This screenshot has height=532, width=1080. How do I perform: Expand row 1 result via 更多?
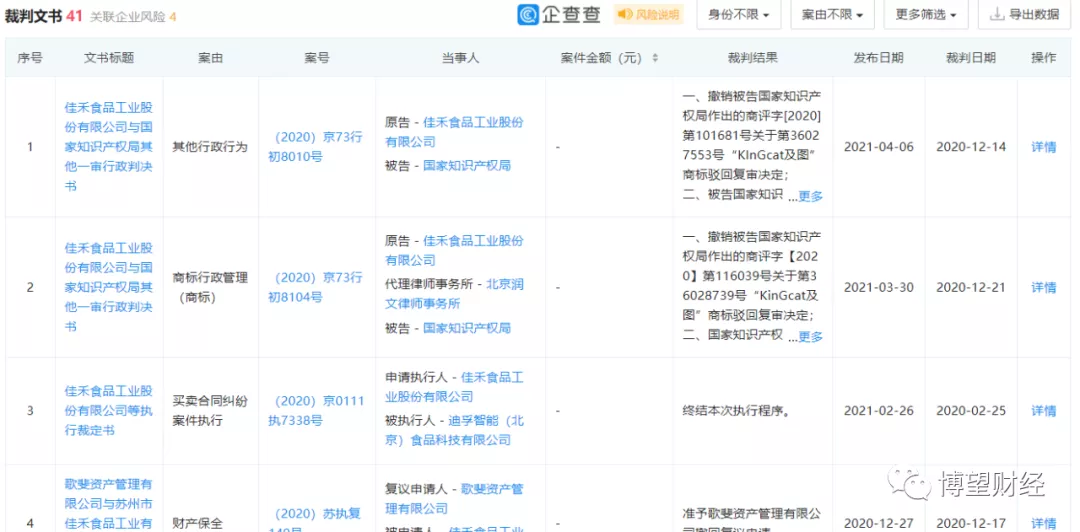point(810,196)
